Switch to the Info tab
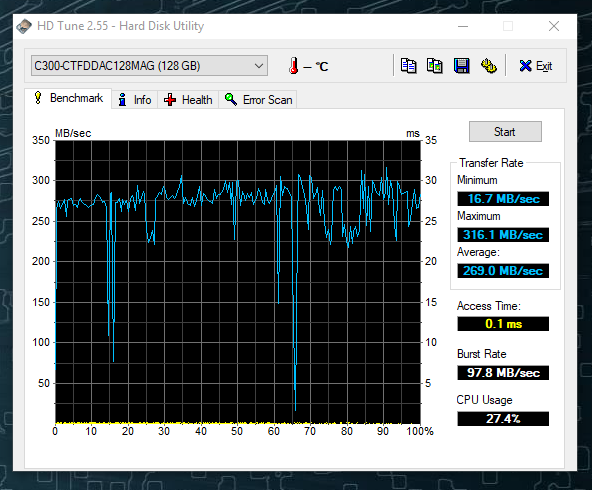This screenshot has height=490, width=592. click(x=135, y=100)
